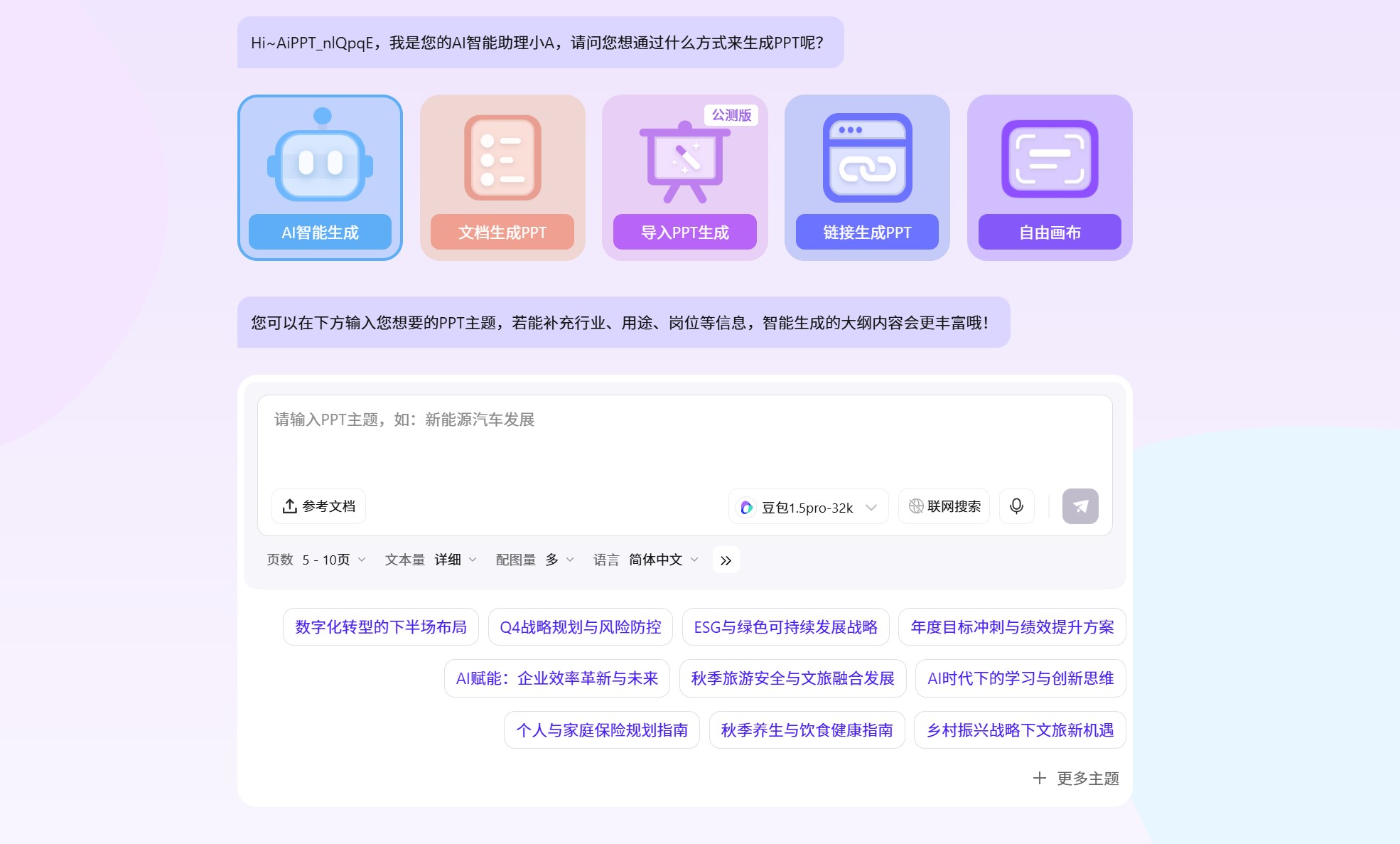Screen dimensions: 1400x844
Task: Click the presentation easel icon for 导入PPT
Action: 684,161
